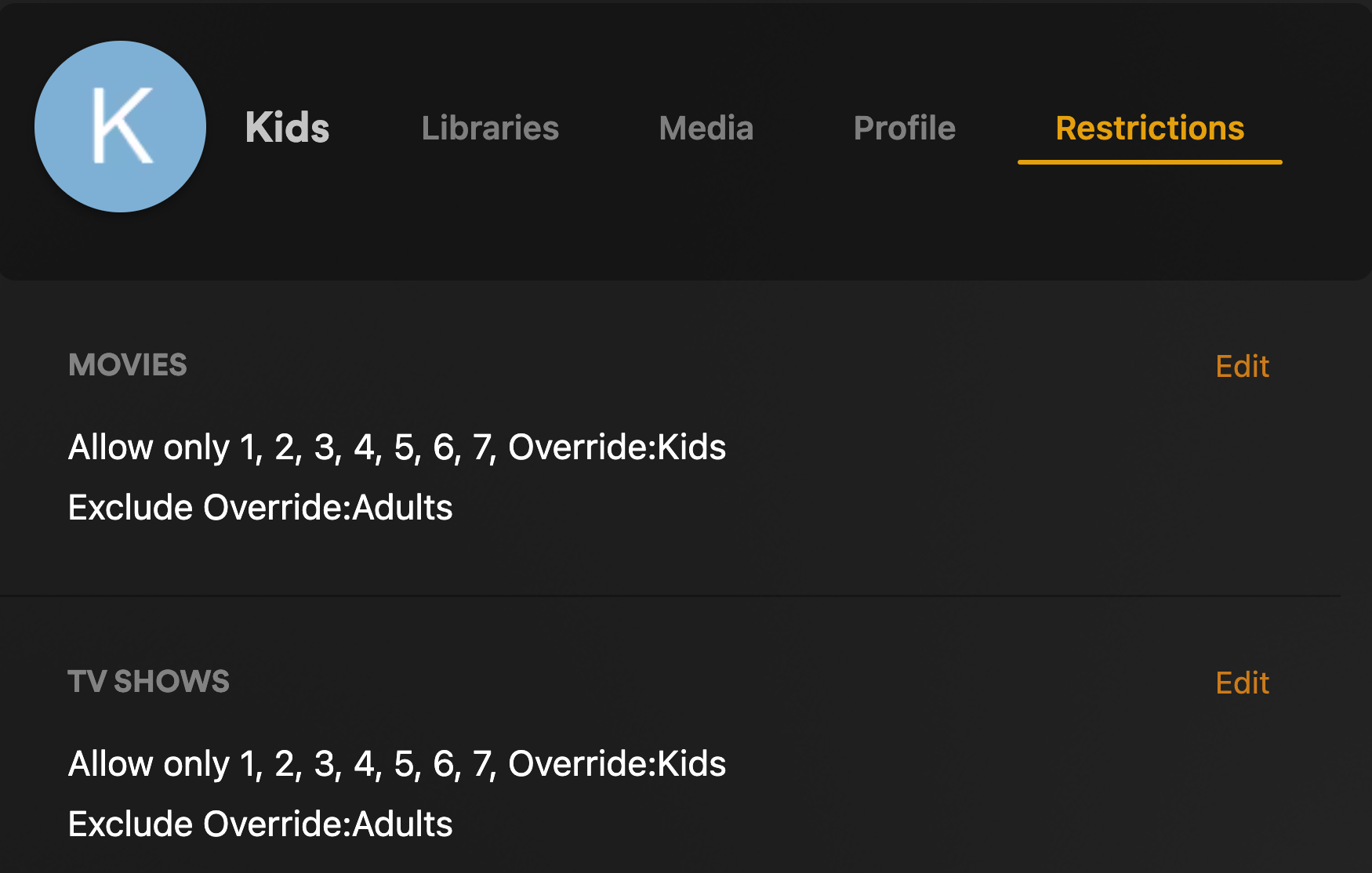Edit the TV Shows restrictions

point(1242,683)
